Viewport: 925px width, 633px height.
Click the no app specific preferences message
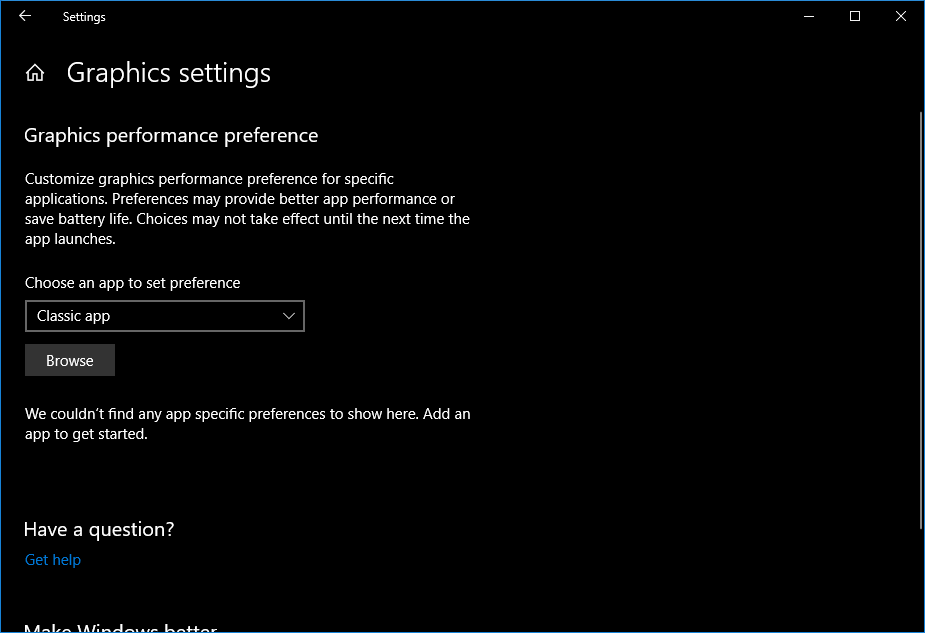pyautogui.click(x=247, y=424)
